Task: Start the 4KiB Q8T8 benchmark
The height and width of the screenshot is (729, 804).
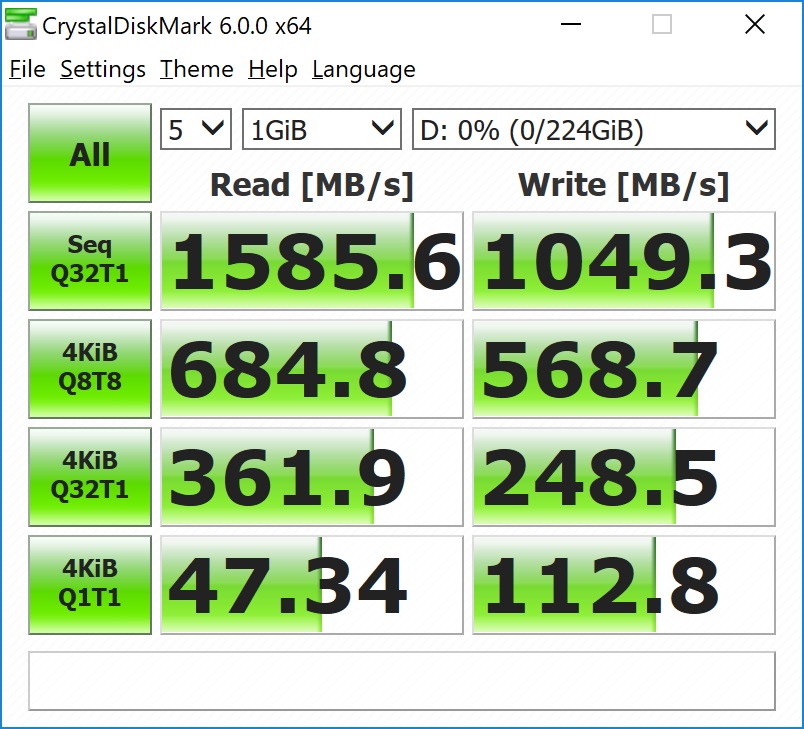Action: pos(90,369)
